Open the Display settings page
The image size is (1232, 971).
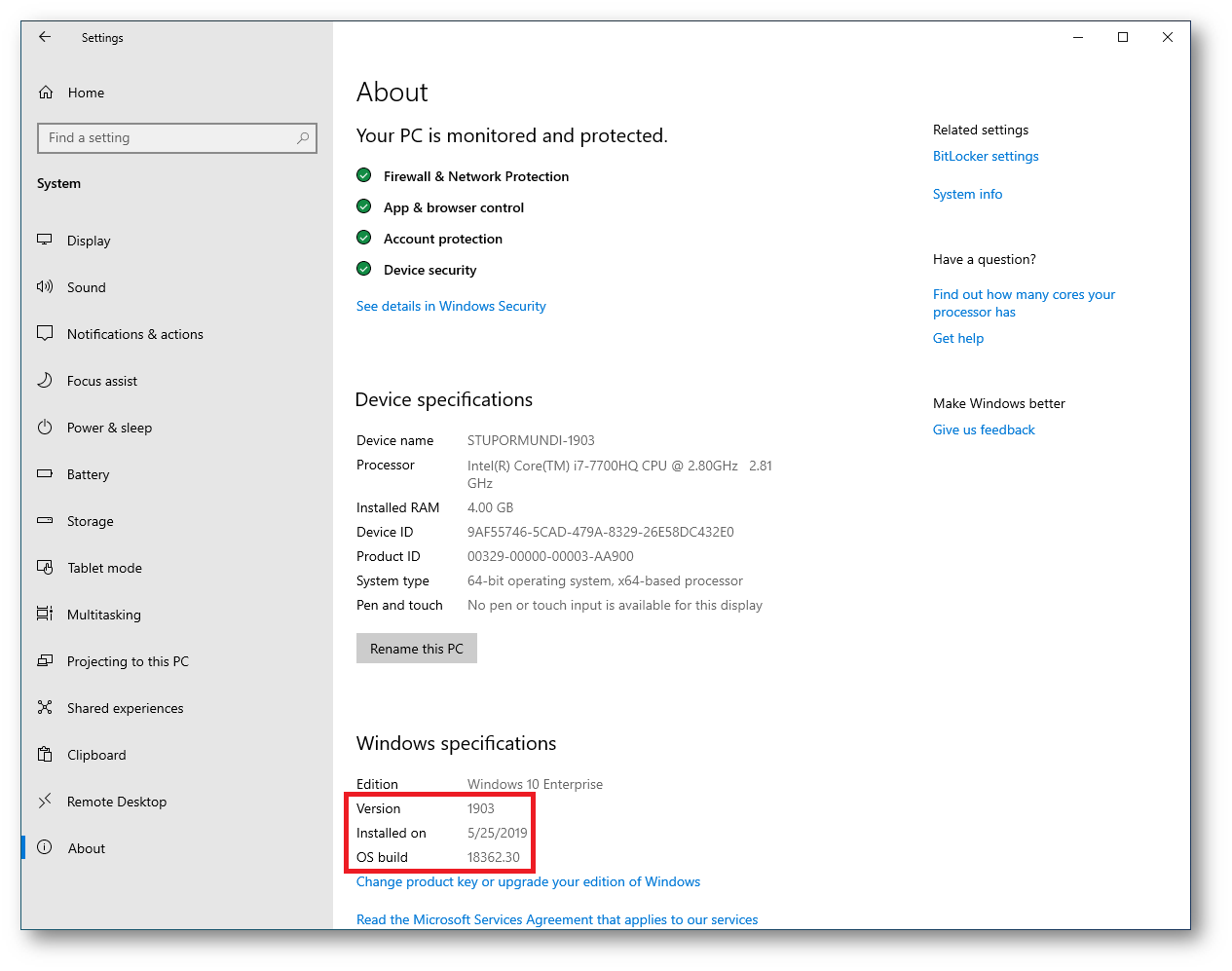coord(176,241)
